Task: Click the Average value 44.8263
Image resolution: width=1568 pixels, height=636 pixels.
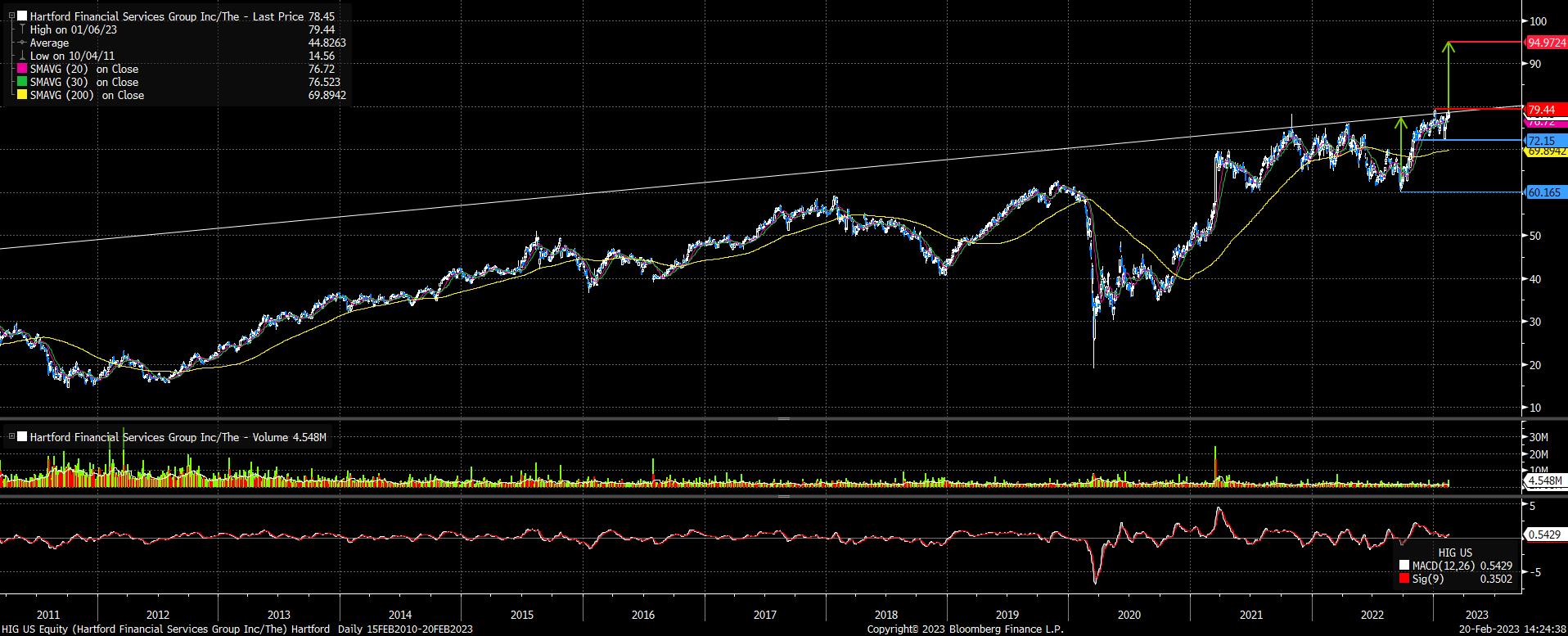Action: click(x=327, y=43)
